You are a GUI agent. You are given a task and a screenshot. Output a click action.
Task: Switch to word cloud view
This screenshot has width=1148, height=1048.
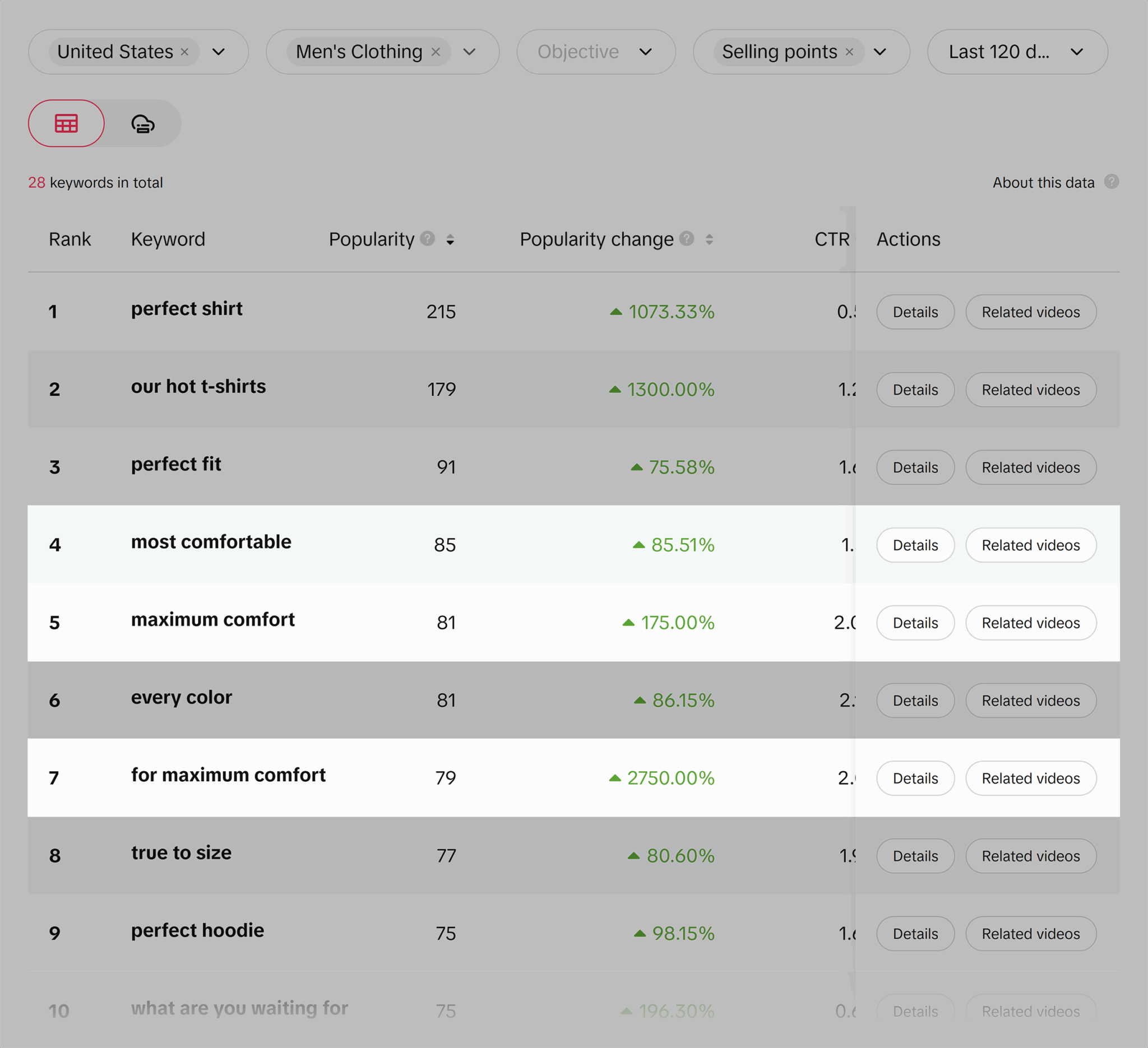[x=142, y=123]
